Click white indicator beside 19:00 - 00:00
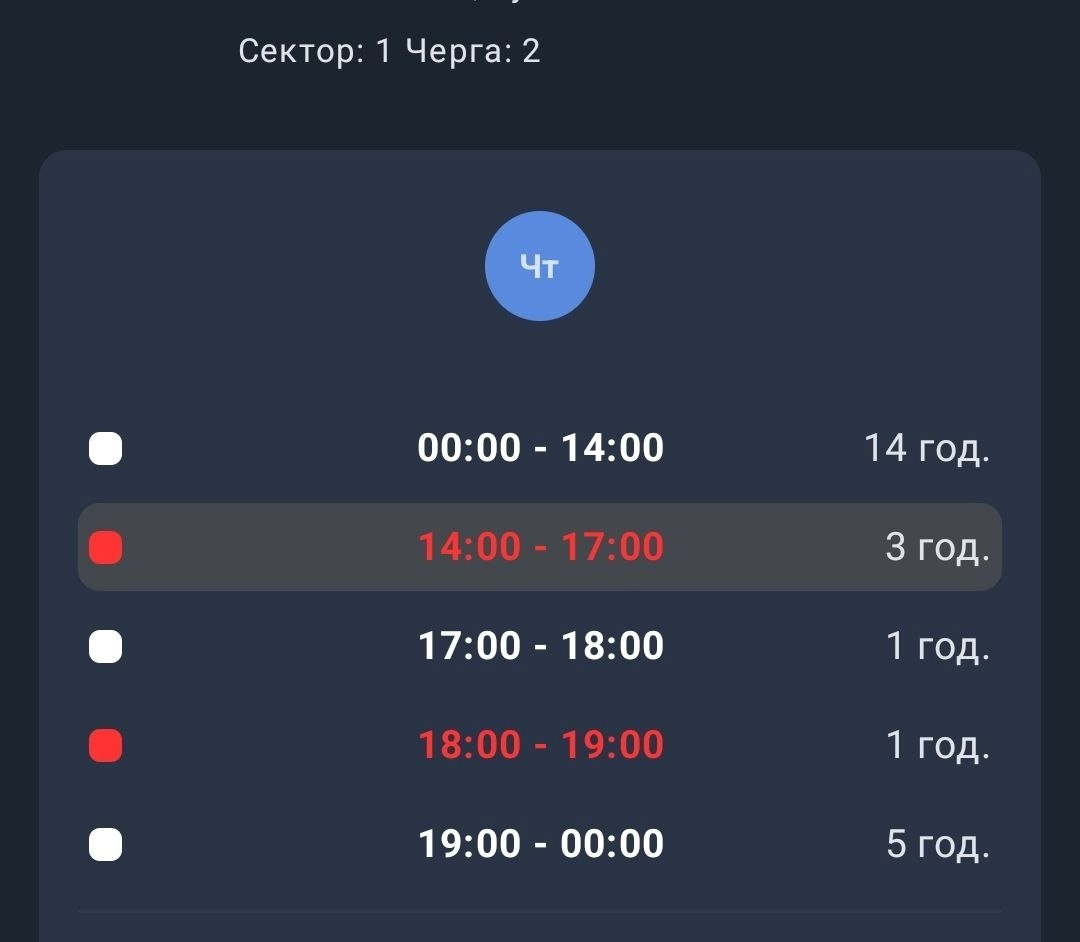 coord(105,844)
